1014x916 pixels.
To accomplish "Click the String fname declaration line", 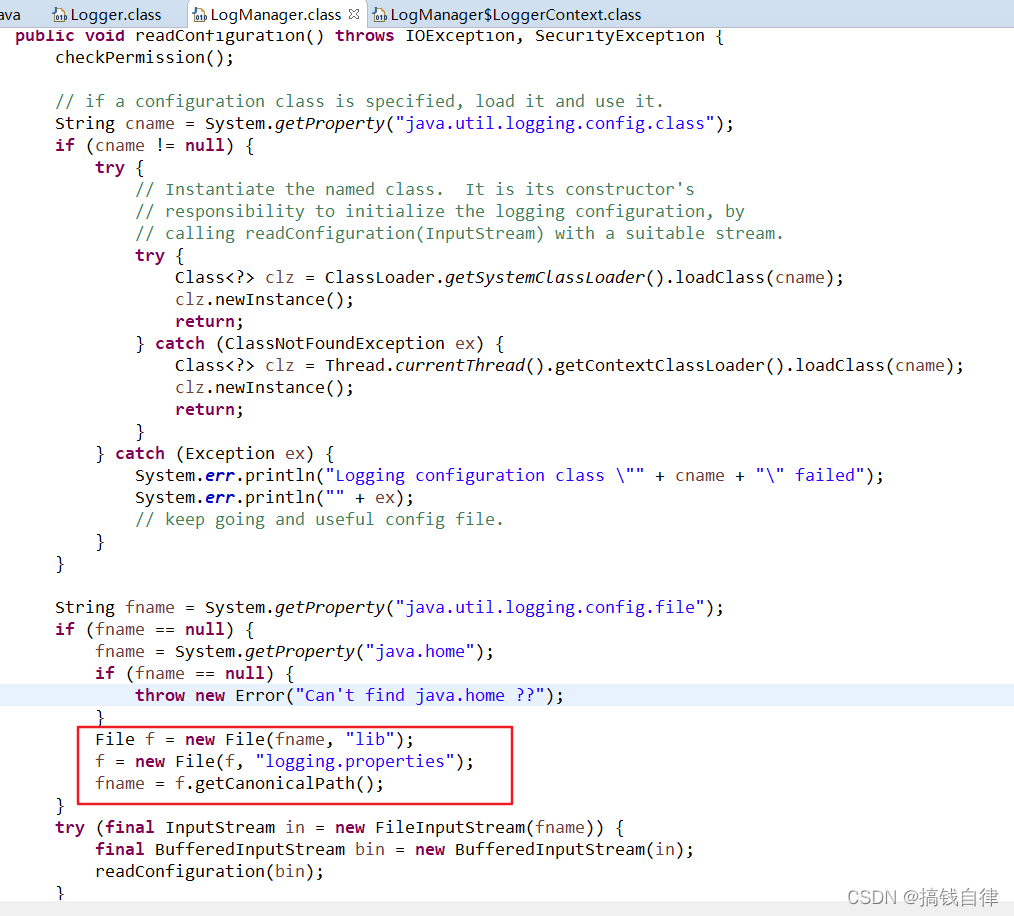I will (389, 607).
